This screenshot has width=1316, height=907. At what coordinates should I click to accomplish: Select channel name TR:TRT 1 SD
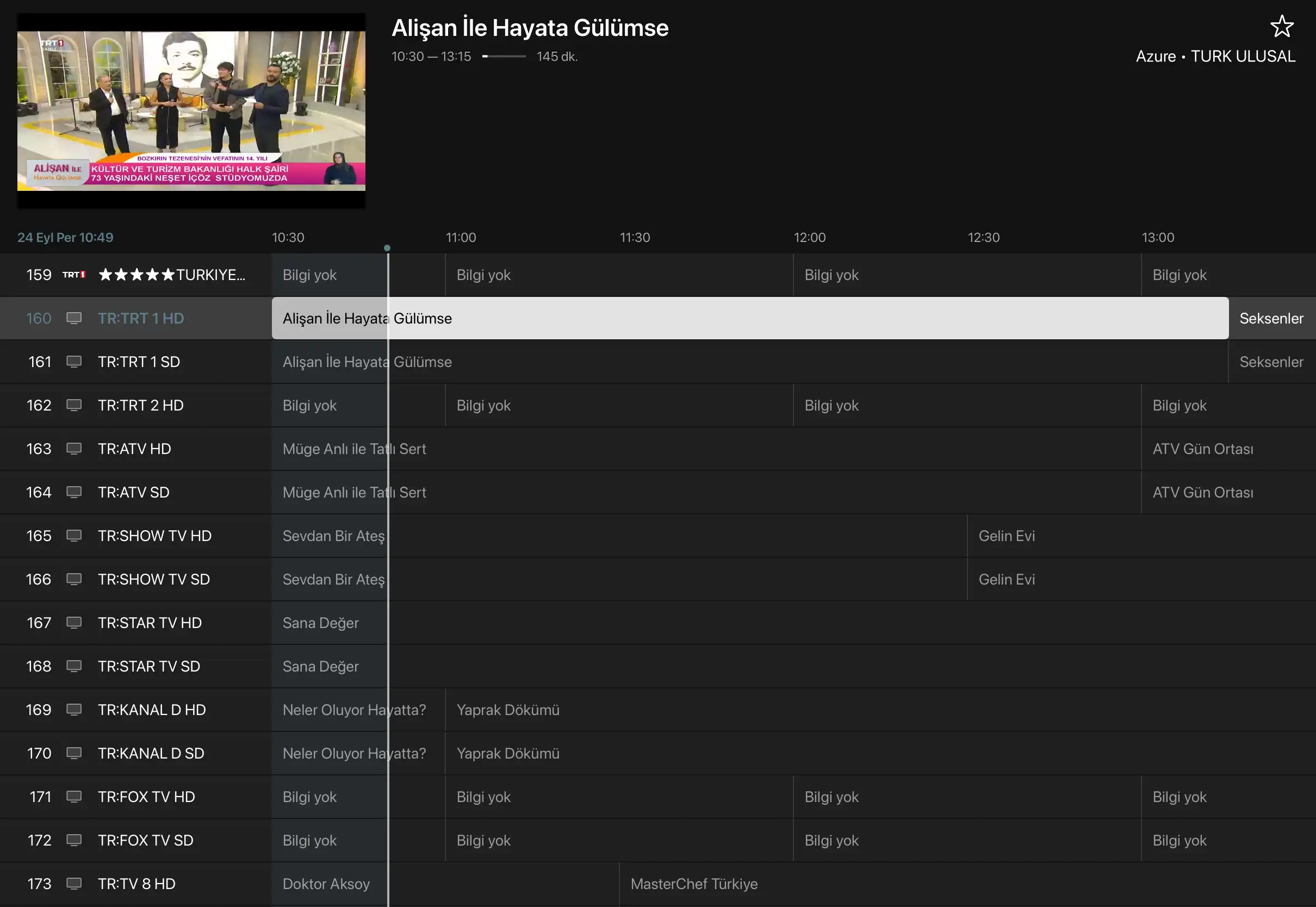(139, 362)
